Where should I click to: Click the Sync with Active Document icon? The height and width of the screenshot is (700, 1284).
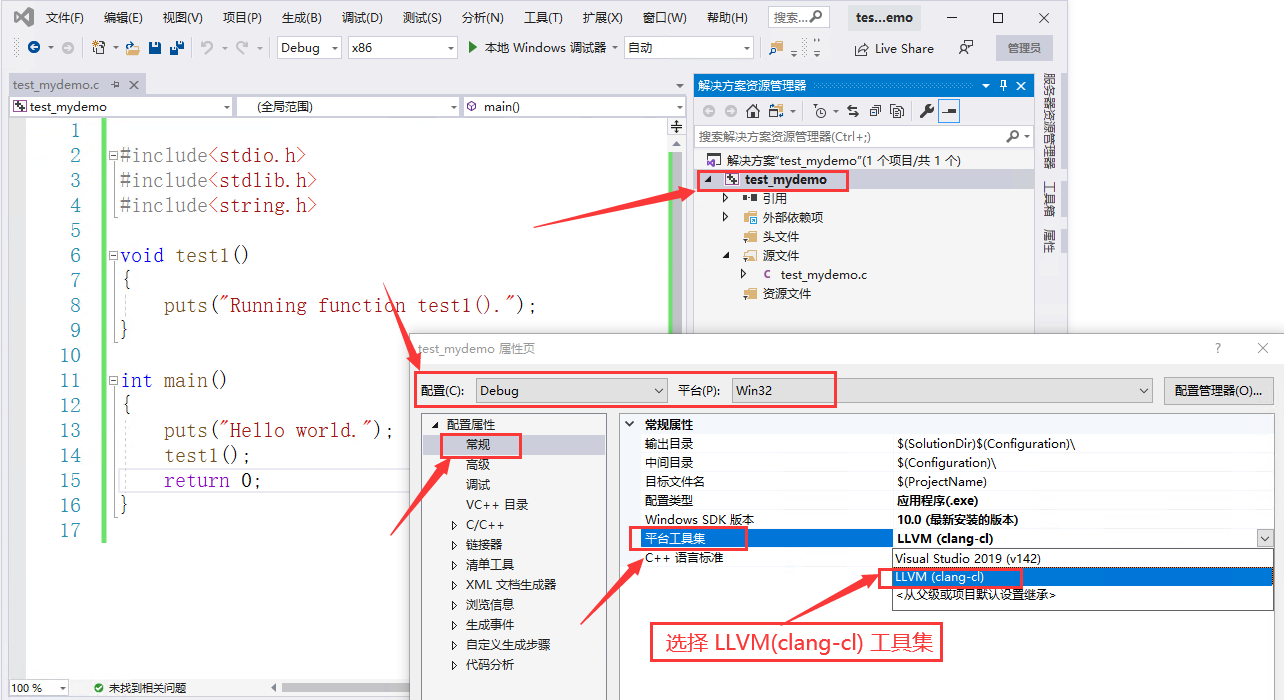[853, 111]
